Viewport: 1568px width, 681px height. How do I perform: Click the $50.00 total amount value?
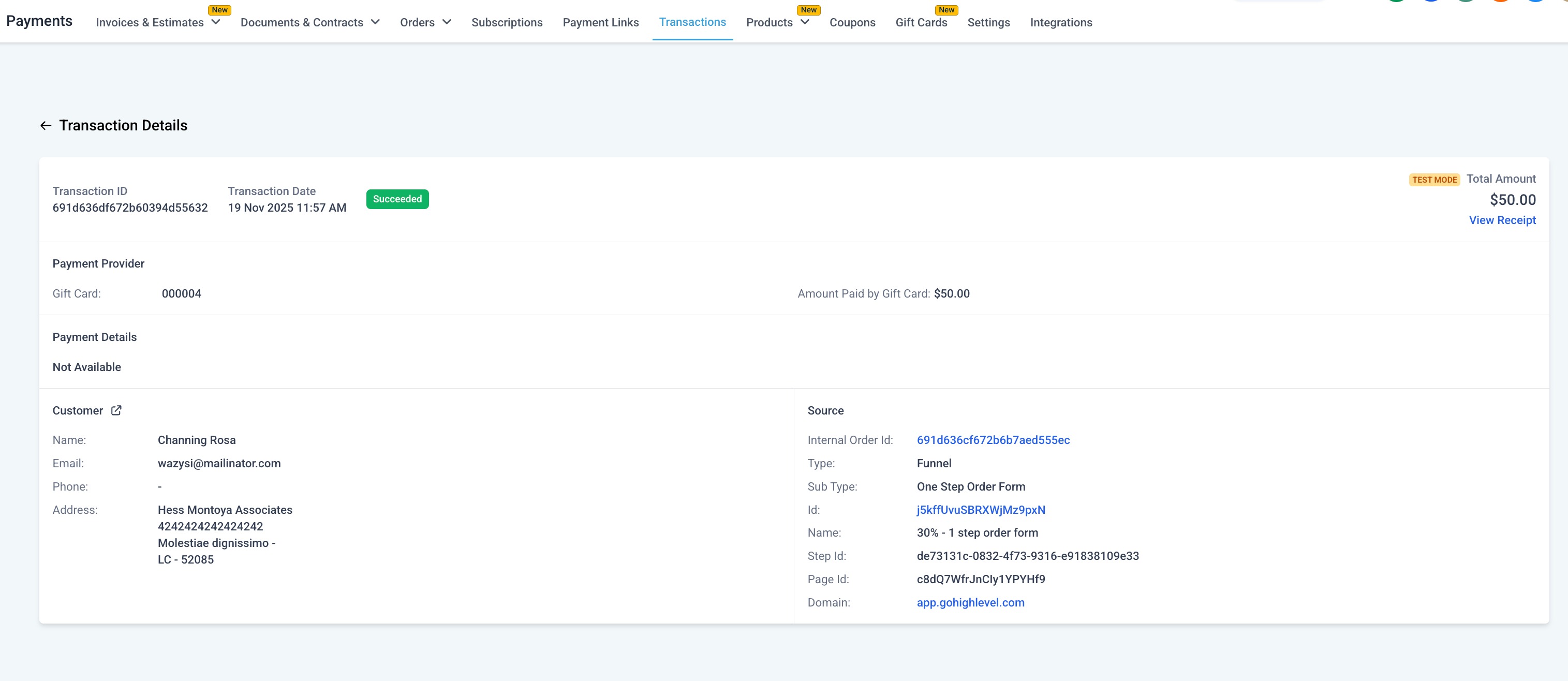tap(1512, 200)
